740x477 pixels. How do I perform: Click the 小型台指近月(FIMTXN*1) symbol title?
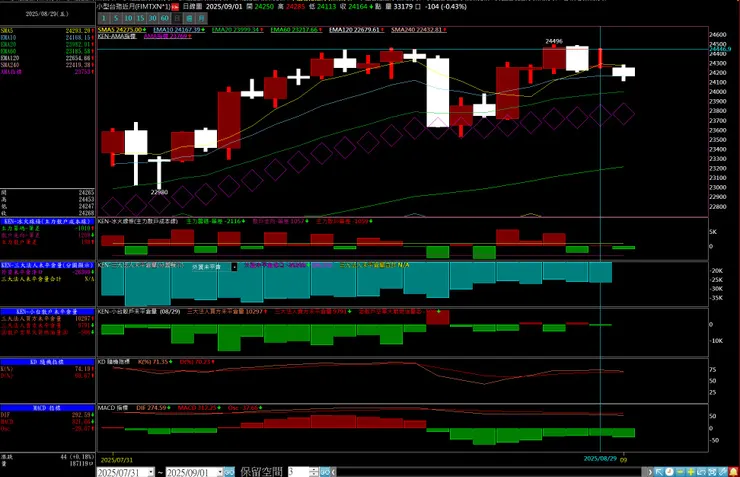point(134,7)
